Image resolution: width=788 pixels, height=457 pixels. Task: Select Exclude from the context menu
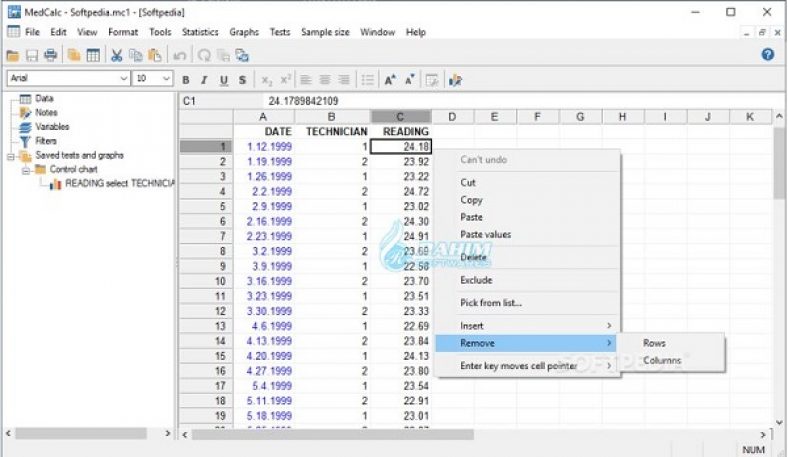click(476, 280)
